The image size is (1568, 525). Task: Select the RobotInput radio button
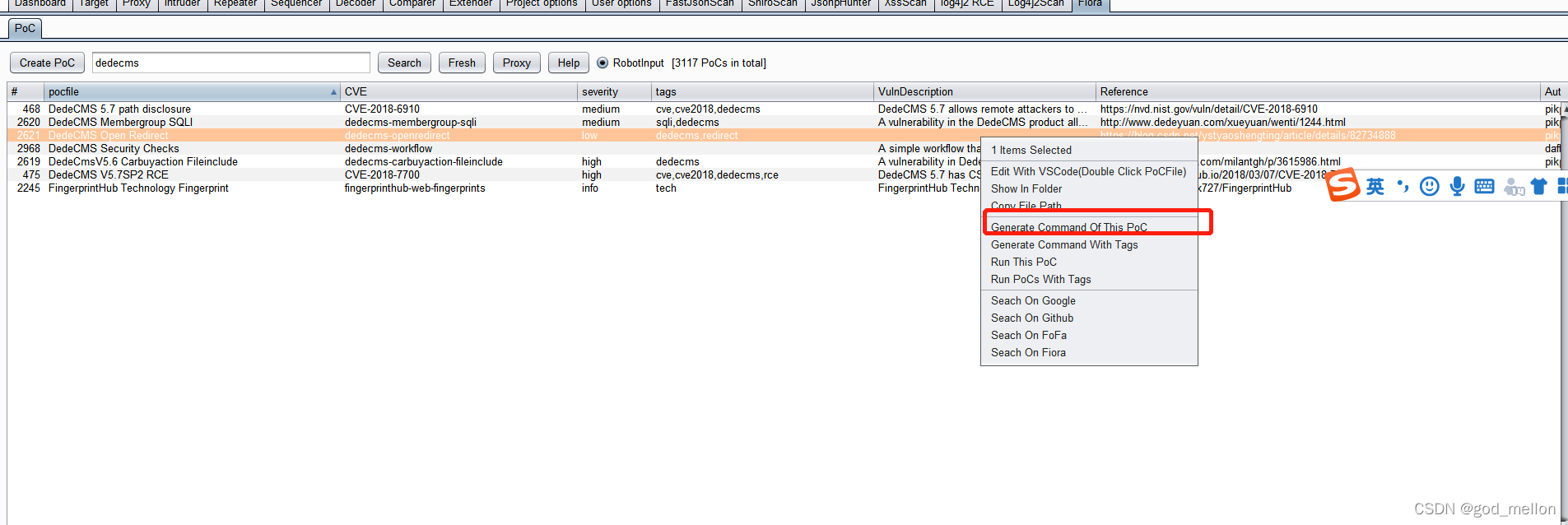(x=603, y=63)
